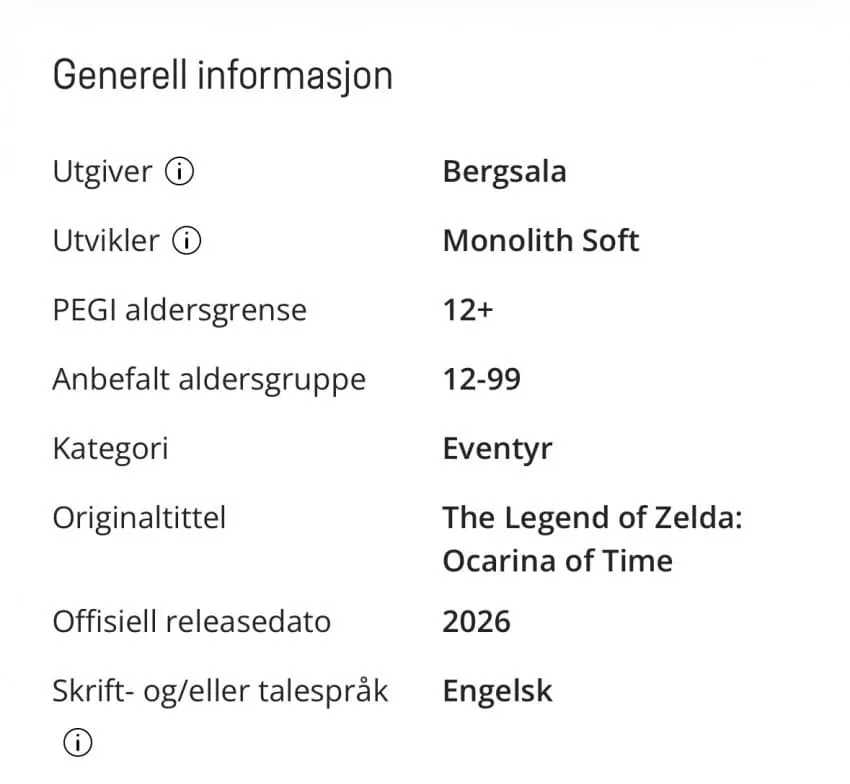Click the Kategori label
The height and width of the screenshot is (784, 850).
[x=111, y=449]
